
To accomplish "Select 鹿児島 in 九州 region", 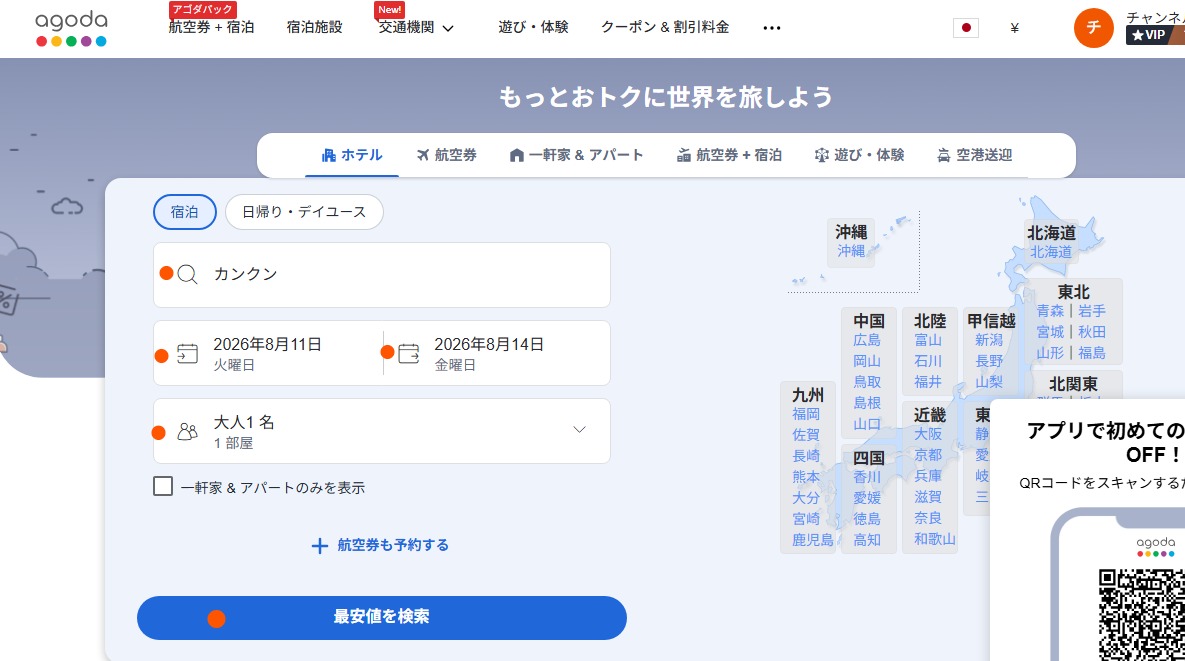I will coord(812,540).
